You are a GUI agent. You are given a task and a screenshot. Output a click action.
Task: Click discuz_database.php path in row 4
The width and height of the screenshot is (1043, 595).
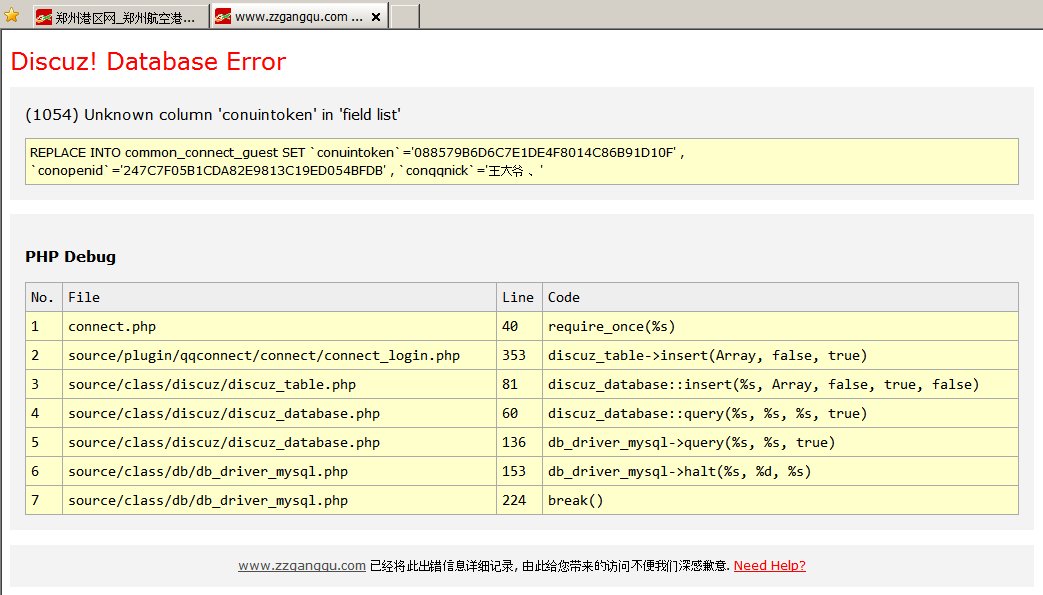(224, 413)
